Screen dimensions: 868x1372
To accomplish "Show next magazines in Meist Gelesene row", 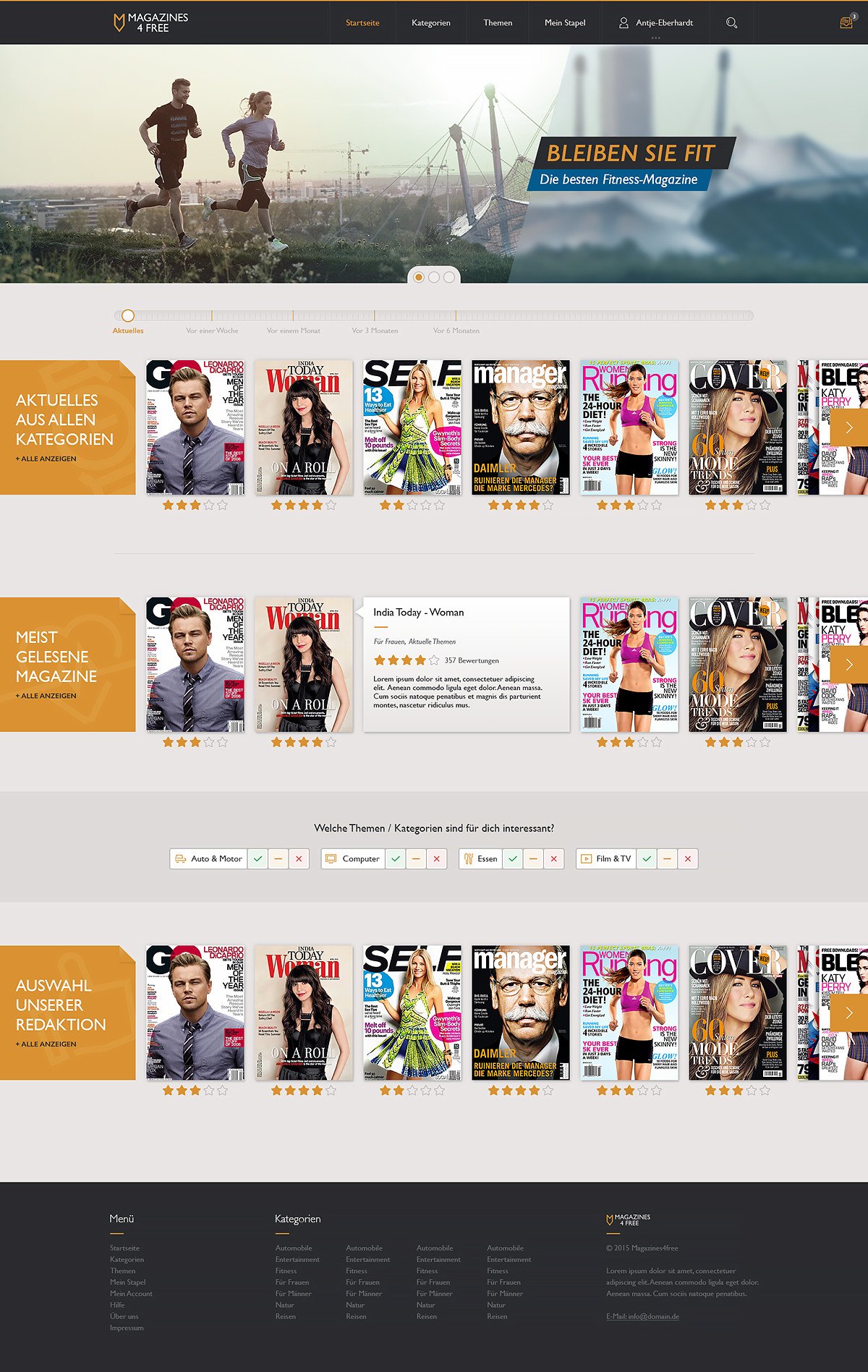I will (848, 665).
